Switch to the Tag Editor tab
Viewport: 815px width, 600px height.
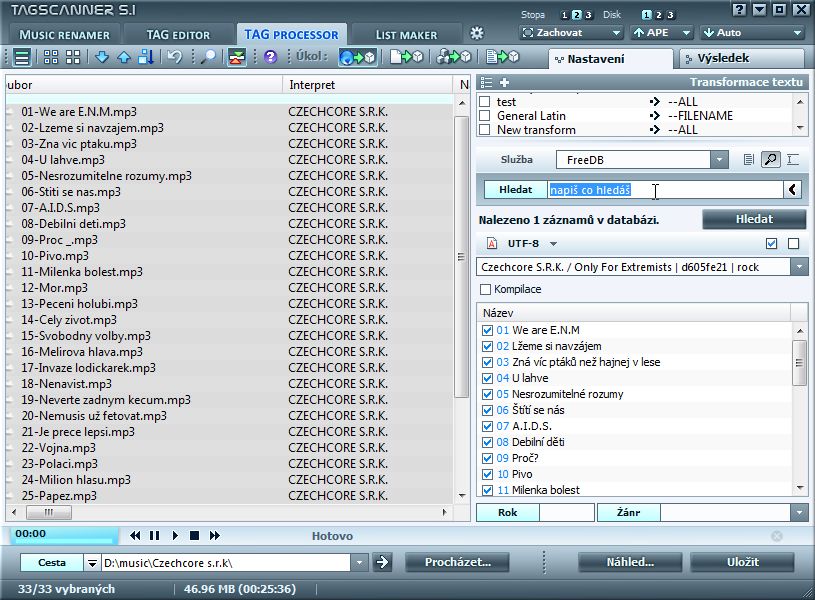[178, 35]
